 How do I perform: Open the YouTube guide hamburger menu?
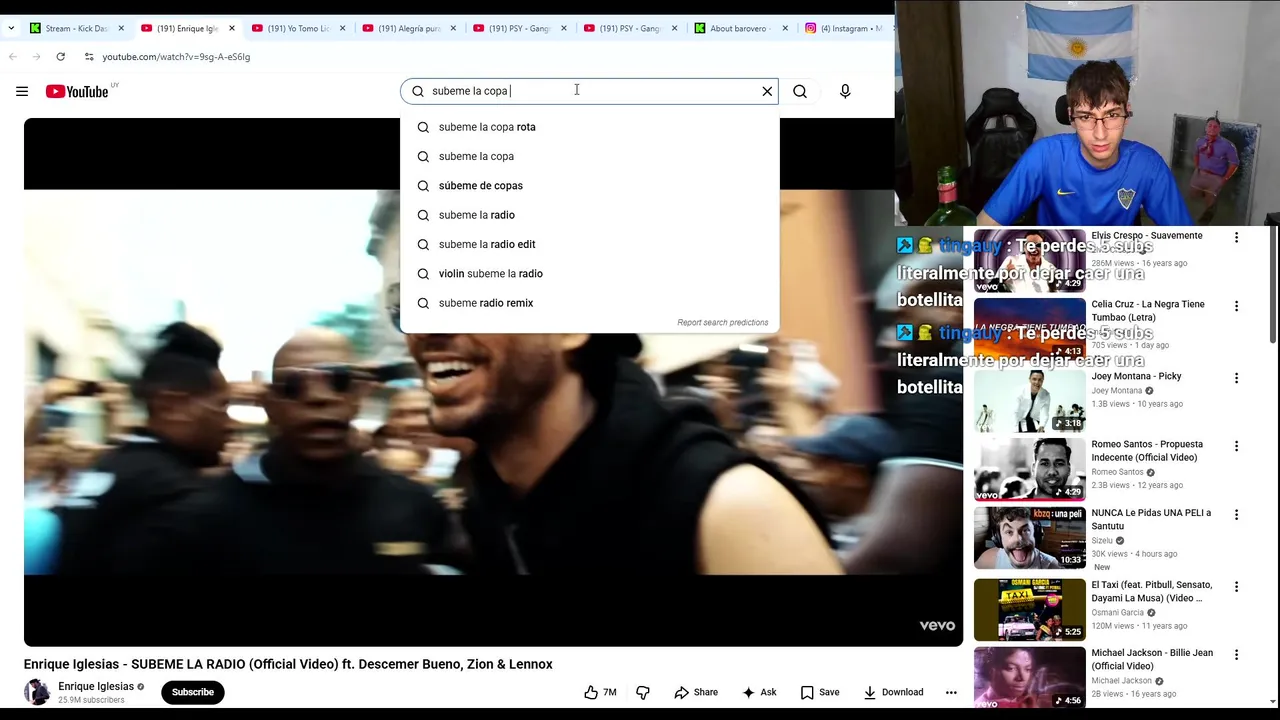(22, 91)
